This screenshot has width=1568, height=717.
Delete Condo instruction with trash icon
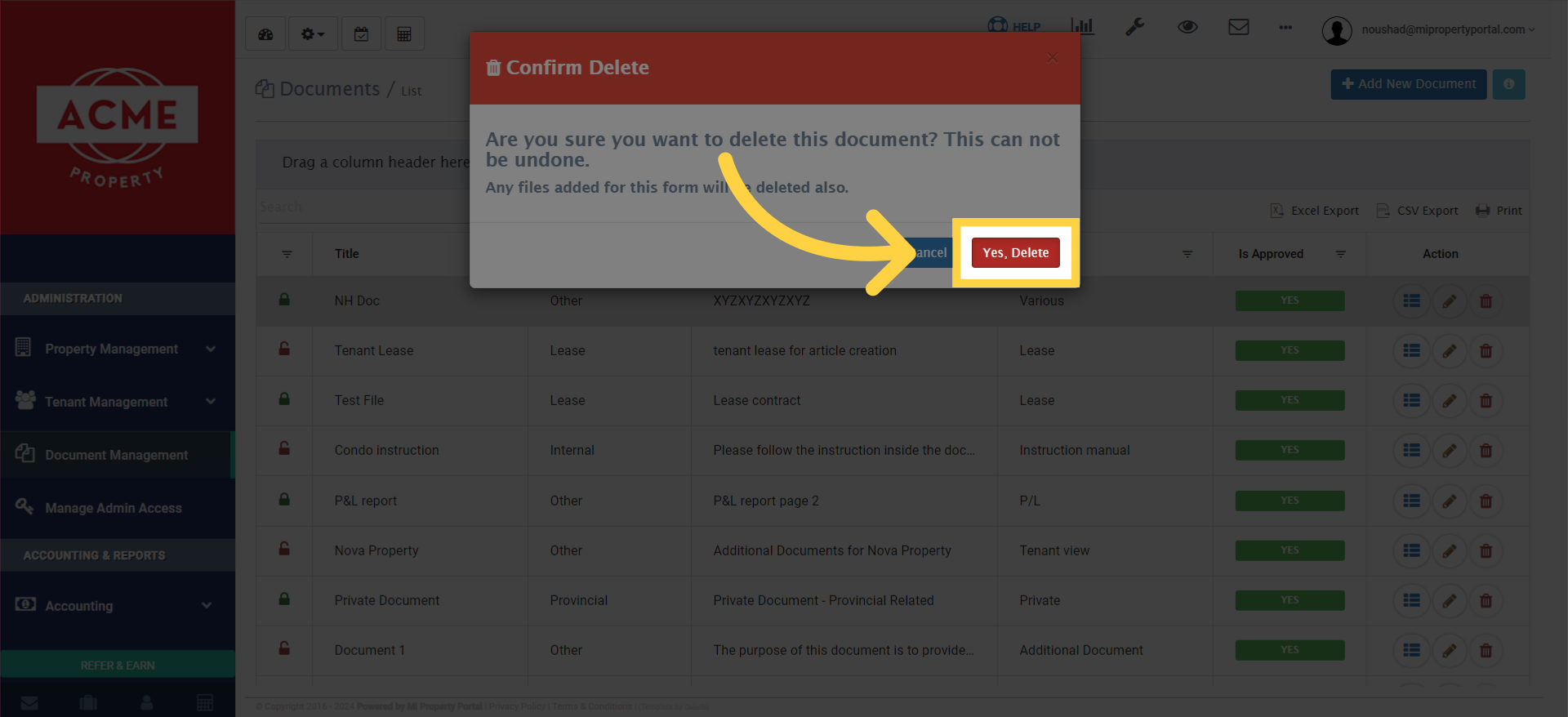tap(1486, 451)
